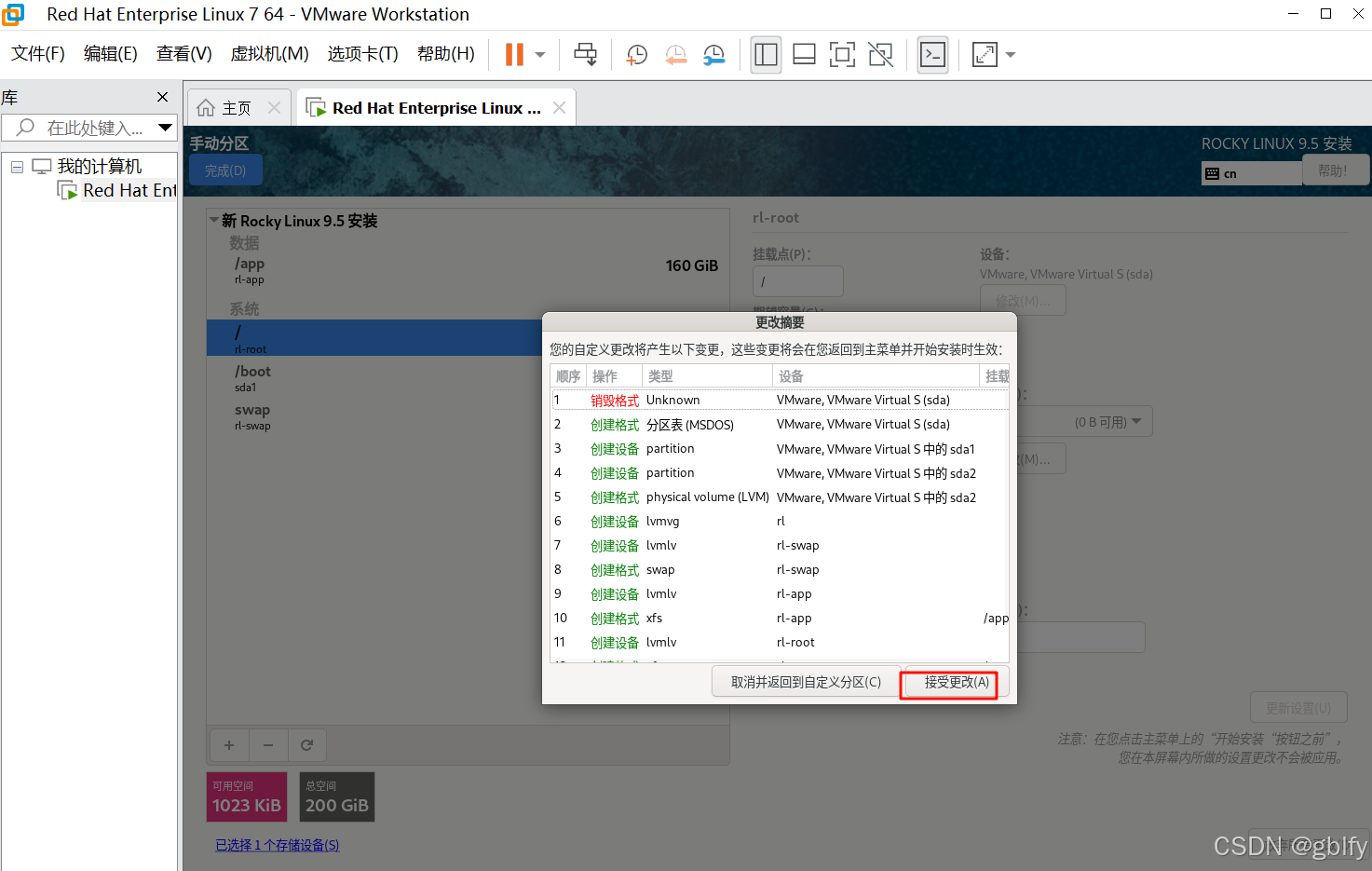The width and height of the screenshot is (1372, 871).
Task: Enter full screen mode icon
Action: tap(842, 55)
